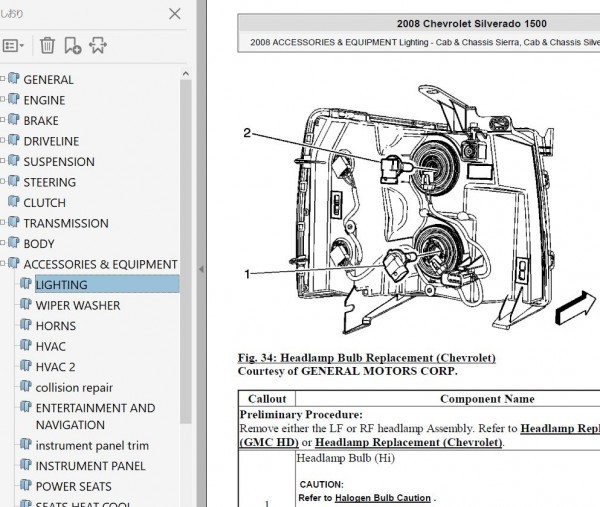This screenshot has height=507, width=600.
Task: Collapse the ACCESSORIES & EQUIPMENT bookmark
Action: point(3,264)
